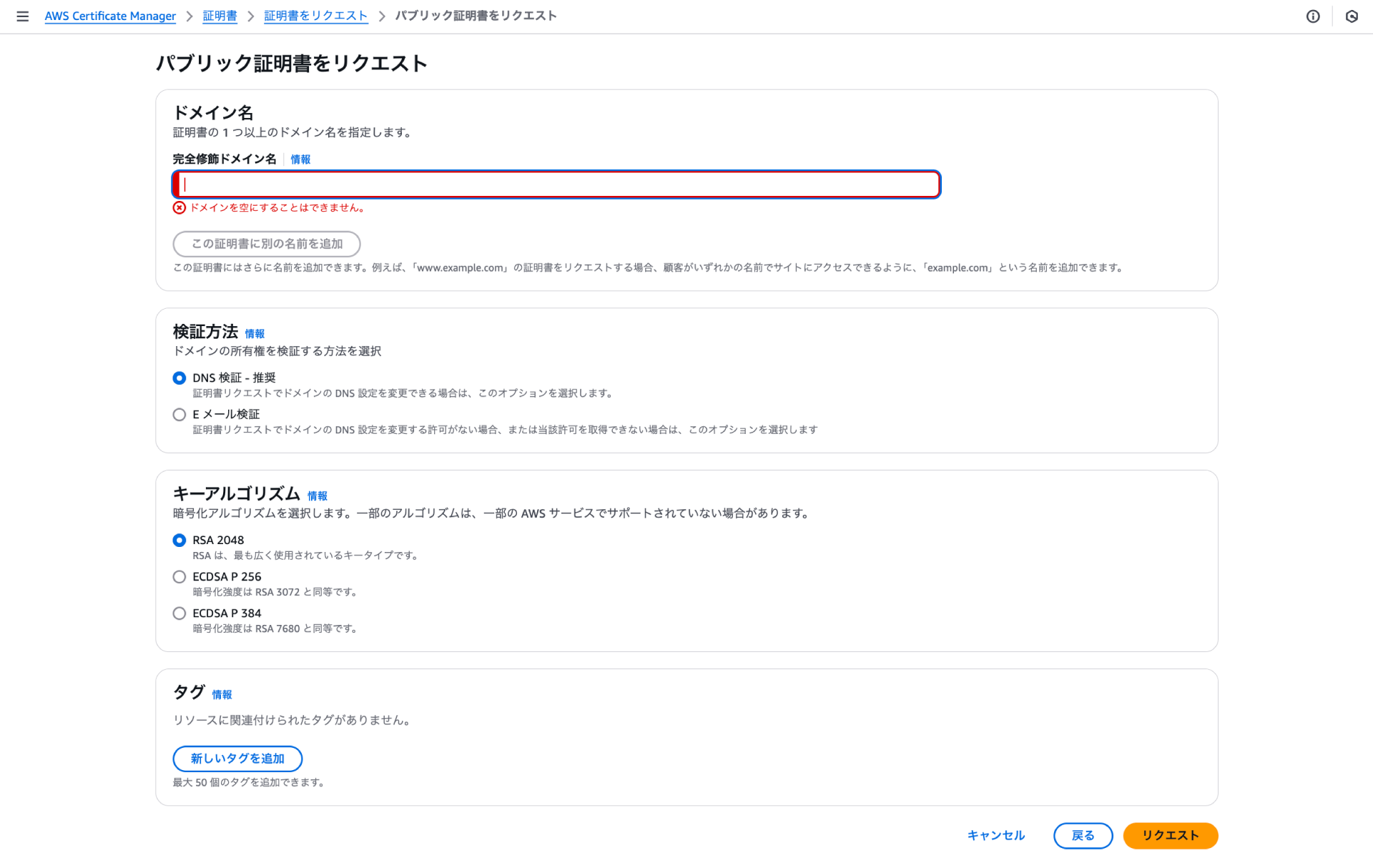Screen dimensions: 1373x868
Task: Open the hamburger navigation menu
Action: pyautogui.click(x=22, y=16)
